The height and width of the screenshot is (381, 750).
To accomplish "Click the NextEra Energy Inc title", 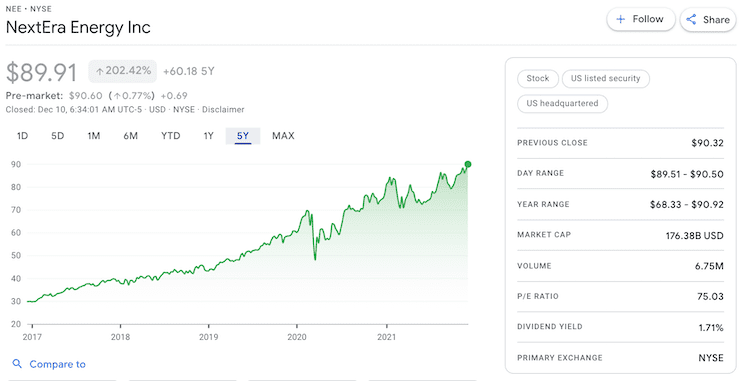I will pyautogui.click(x=78, y=27).
